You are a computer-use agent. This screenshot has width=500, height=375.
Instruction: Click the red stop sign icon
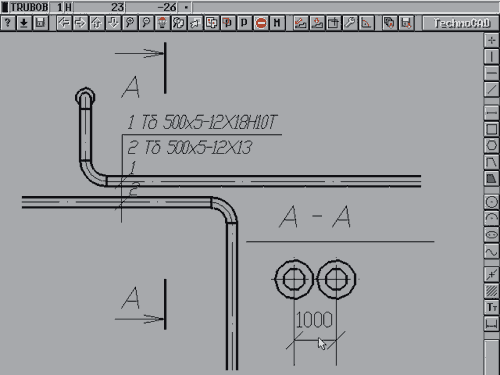click(x=261, y=23)
